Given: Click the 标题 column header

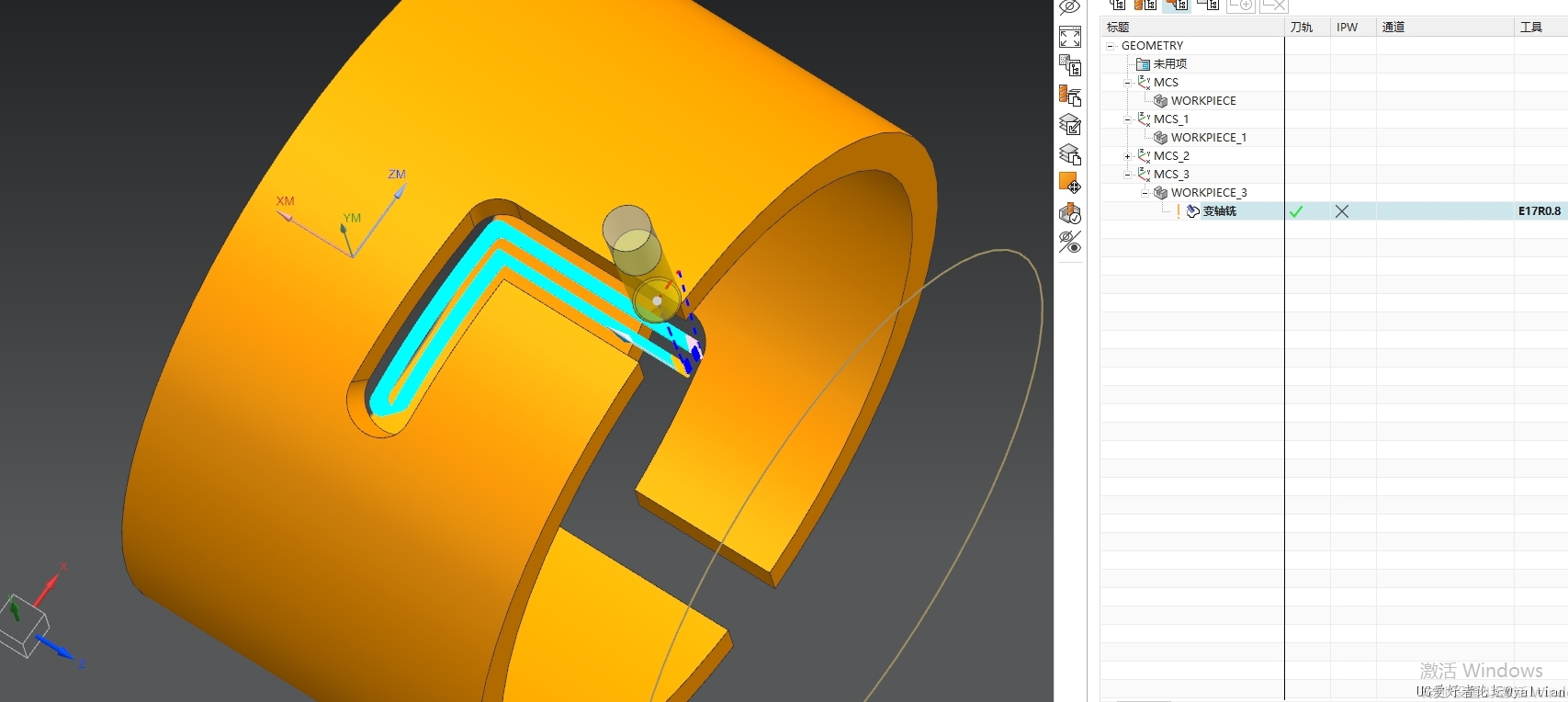Looking at the screenshot, I should click(1192, 28).
